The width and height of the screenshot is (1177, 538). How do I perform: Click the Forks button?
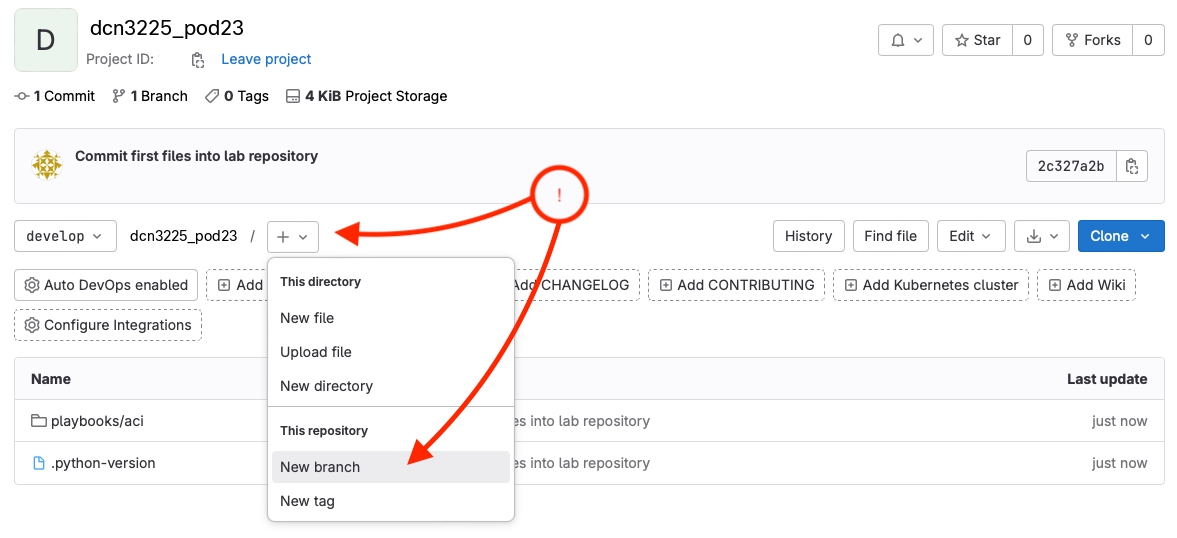pos(1092,40)
